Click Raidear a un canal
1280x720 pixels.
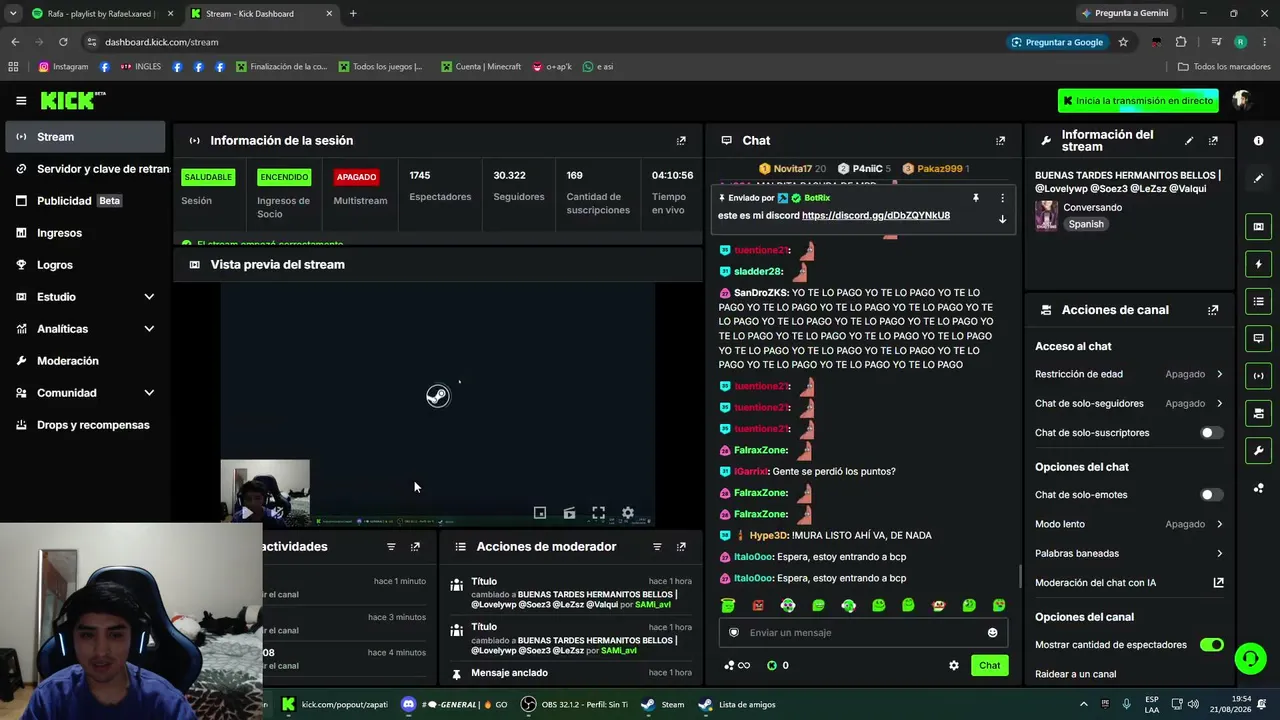point(1075,674)
